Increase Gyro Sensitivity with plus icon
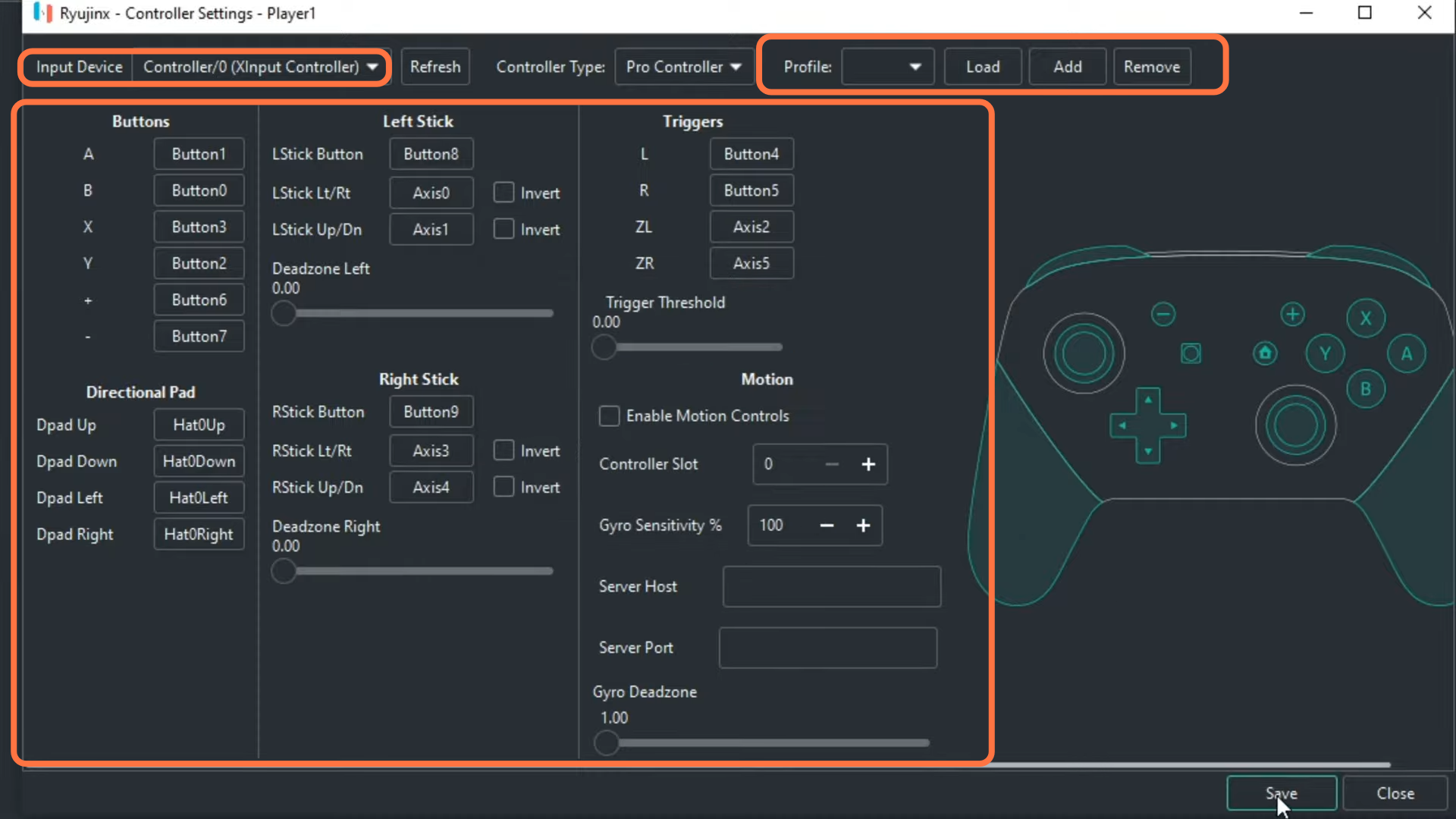 863,526
